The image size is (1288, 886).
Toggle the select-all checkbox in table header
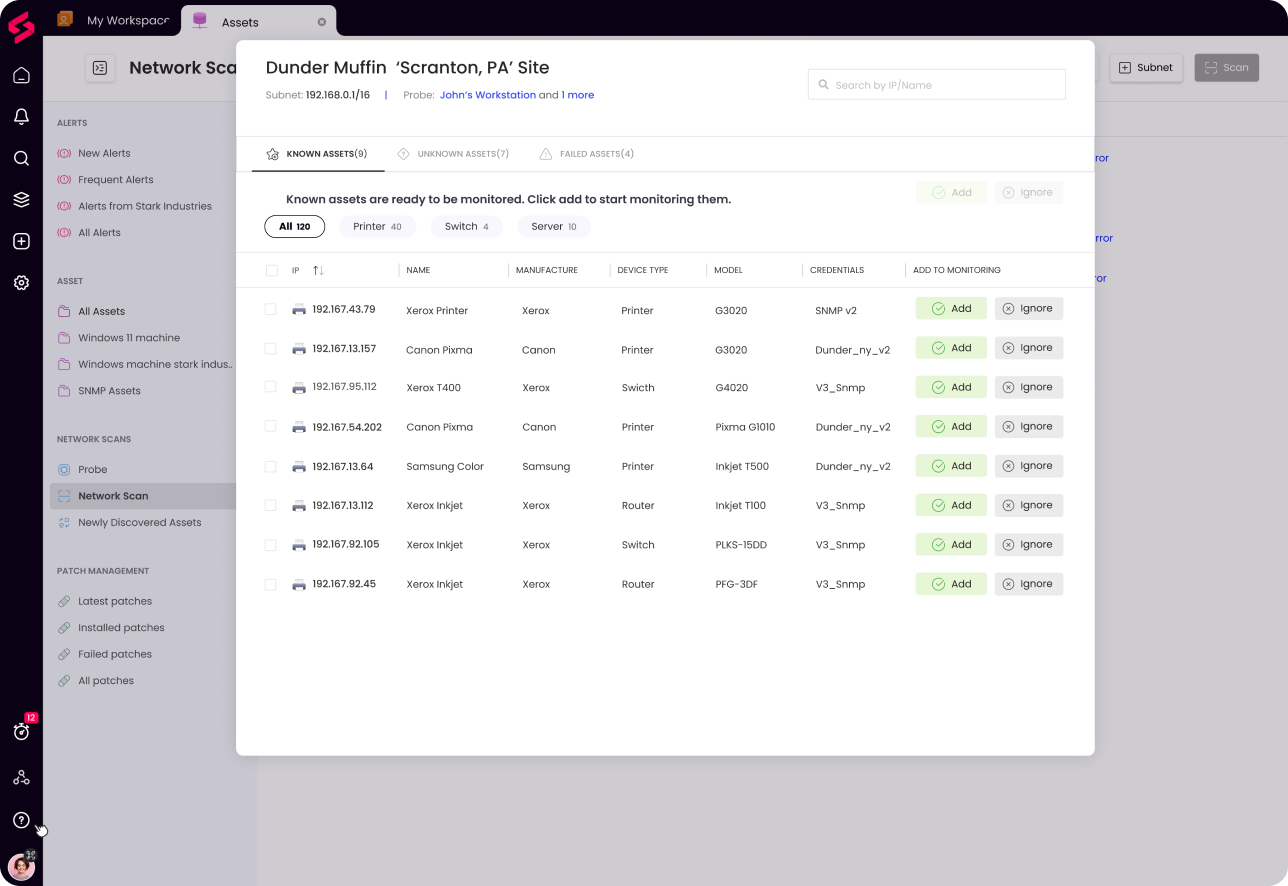click(x=271, y=270)
